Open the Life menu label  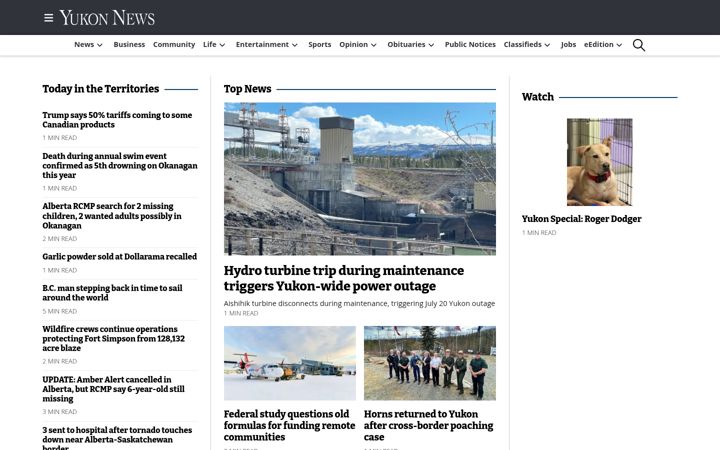point(209,45)
